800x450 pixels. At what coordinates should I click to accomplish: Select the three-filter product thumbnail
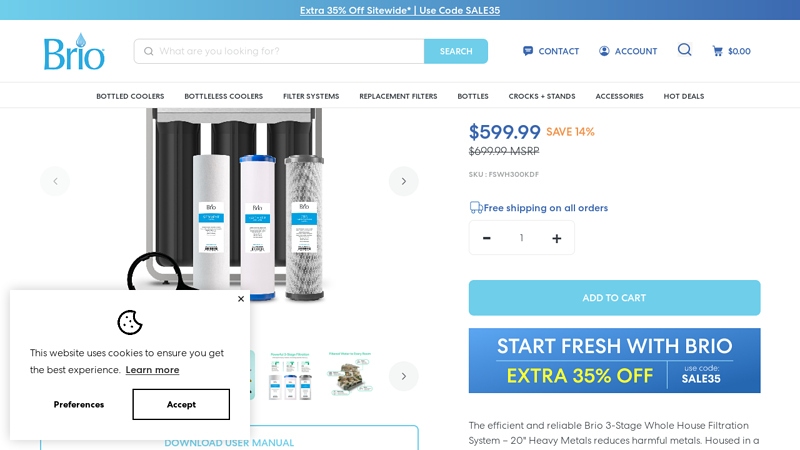(290, 376)
